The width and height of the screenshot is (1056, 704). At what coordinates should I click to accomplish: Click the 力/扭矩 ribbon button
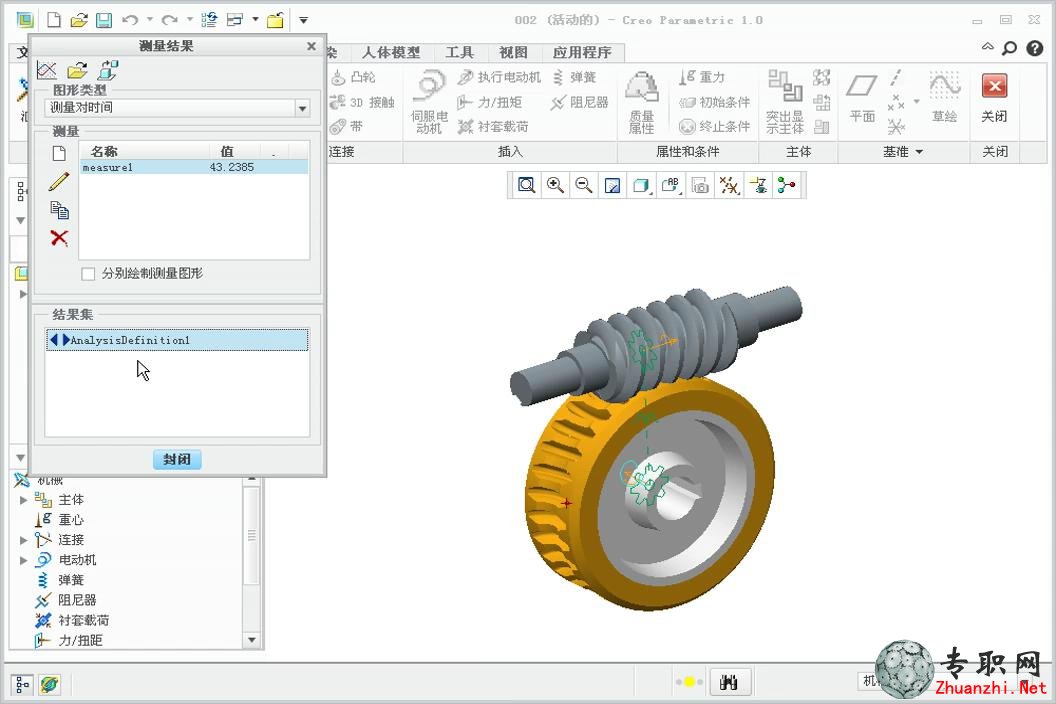pyautogui.click(x=490, y=102)
